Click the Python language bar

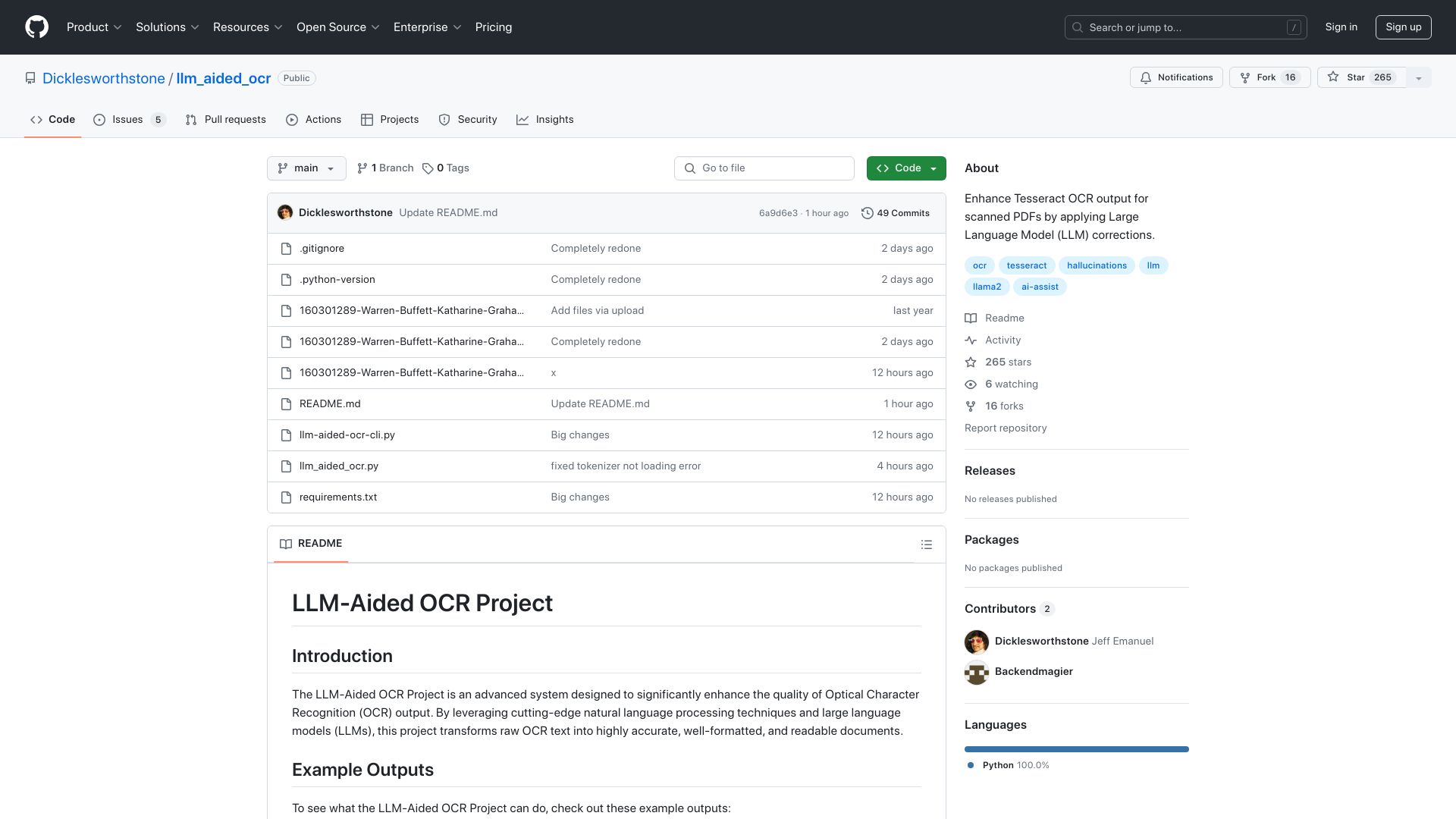(1077, 749)
